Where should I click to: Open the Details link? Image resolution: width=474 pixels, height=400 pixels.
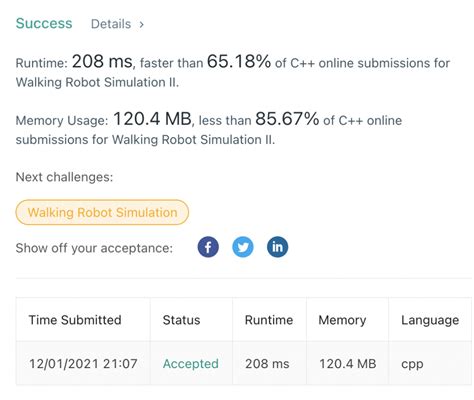pyautogui.click(x=111, y=24)
